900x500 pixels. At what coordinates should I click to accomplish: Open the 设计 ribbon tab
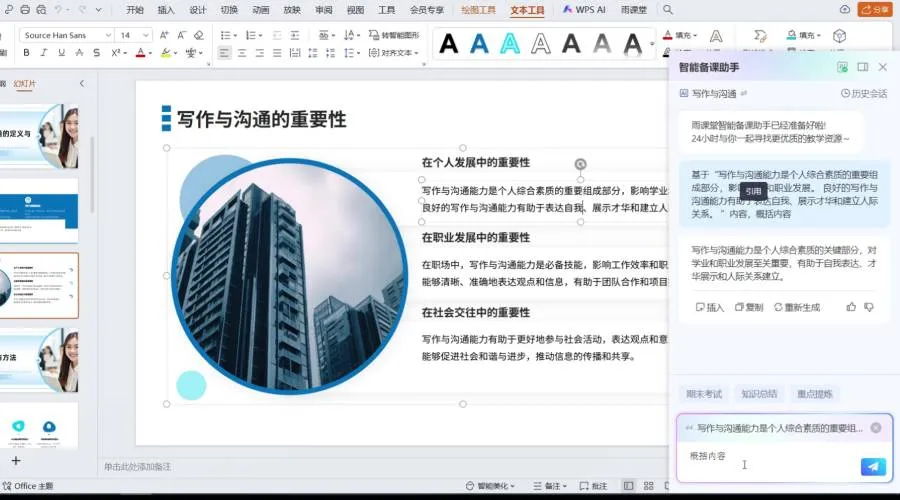197,10
